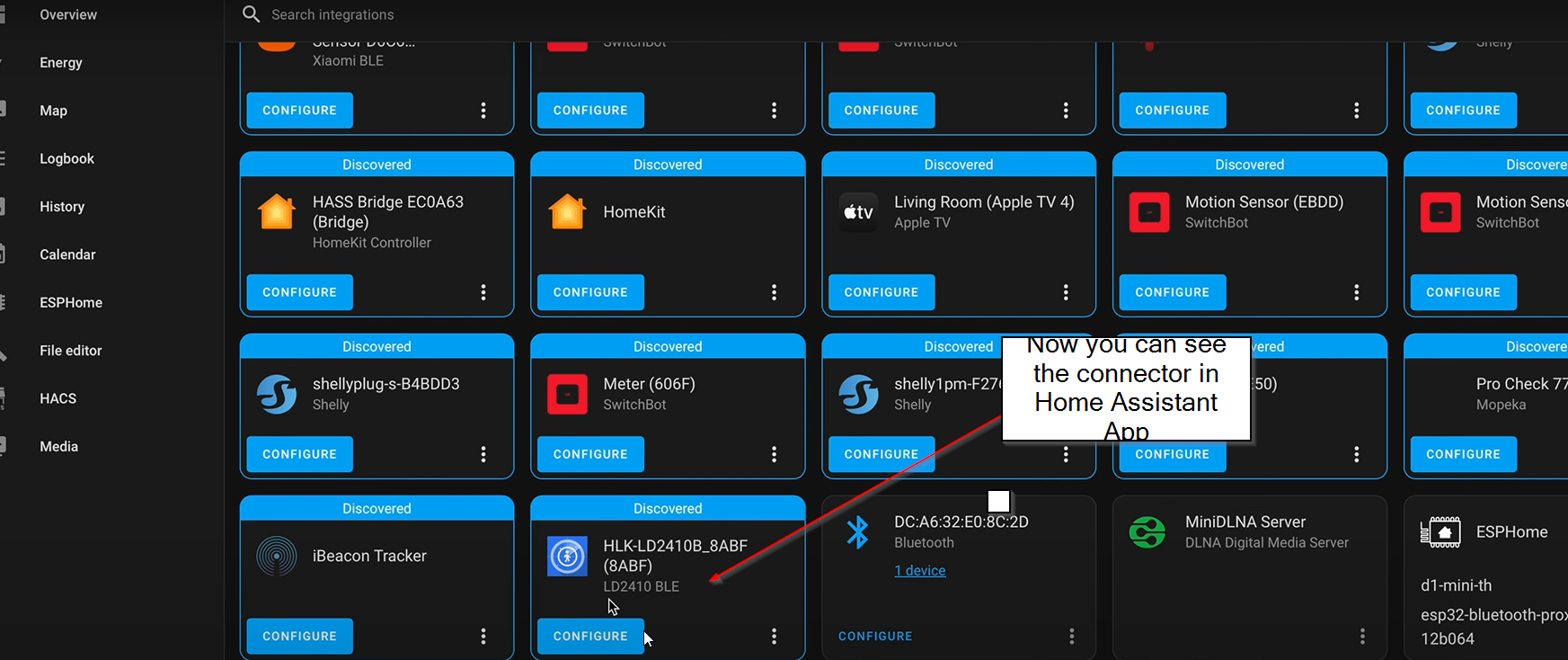This screenshot has width=1568, height=660.
Task: Configure shelly1pm discovered device
Action: [x=881, y=454]
